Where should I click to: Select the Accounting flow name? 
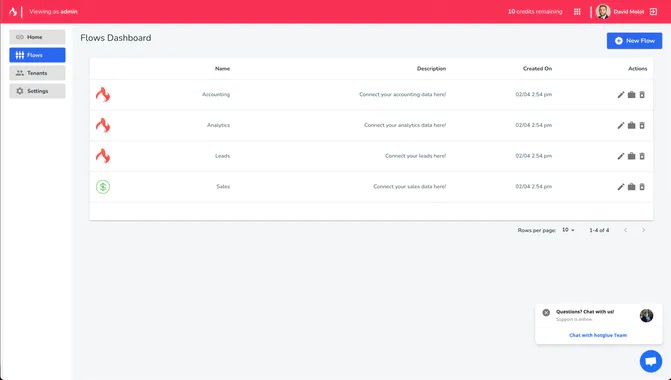pos(216,95)
